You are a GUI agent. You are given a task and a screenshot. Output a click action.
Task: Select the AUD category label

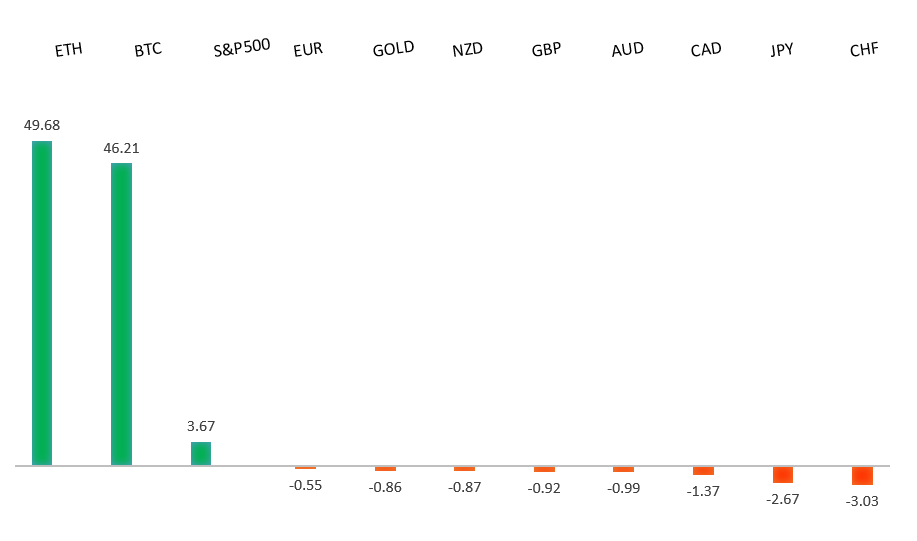pos(627,49)
